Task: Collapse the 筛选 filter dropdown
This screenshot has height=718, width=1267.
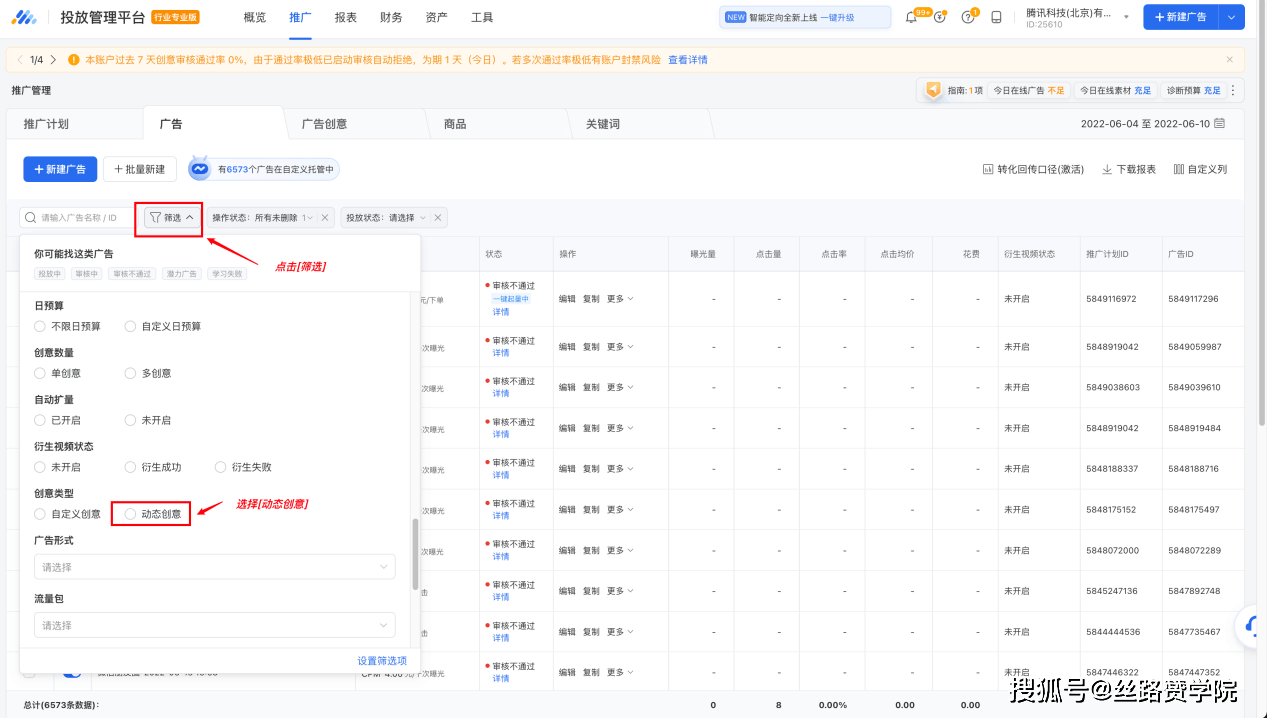Action: [x=171, y=217]
